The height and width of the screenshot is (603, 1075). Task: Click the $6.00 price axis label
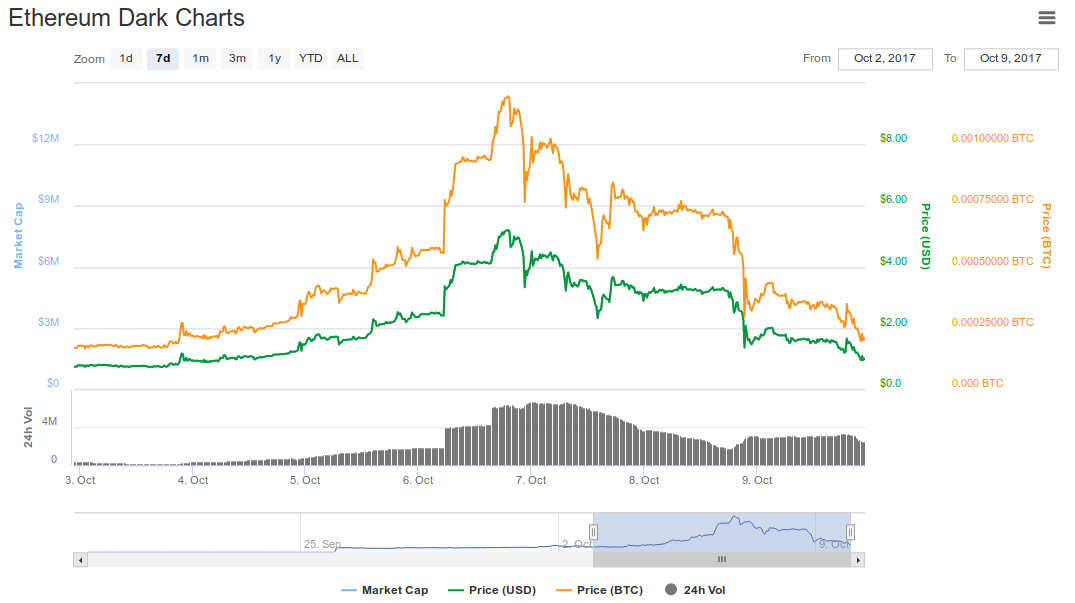pyautogui.click(x=893, y=199)
